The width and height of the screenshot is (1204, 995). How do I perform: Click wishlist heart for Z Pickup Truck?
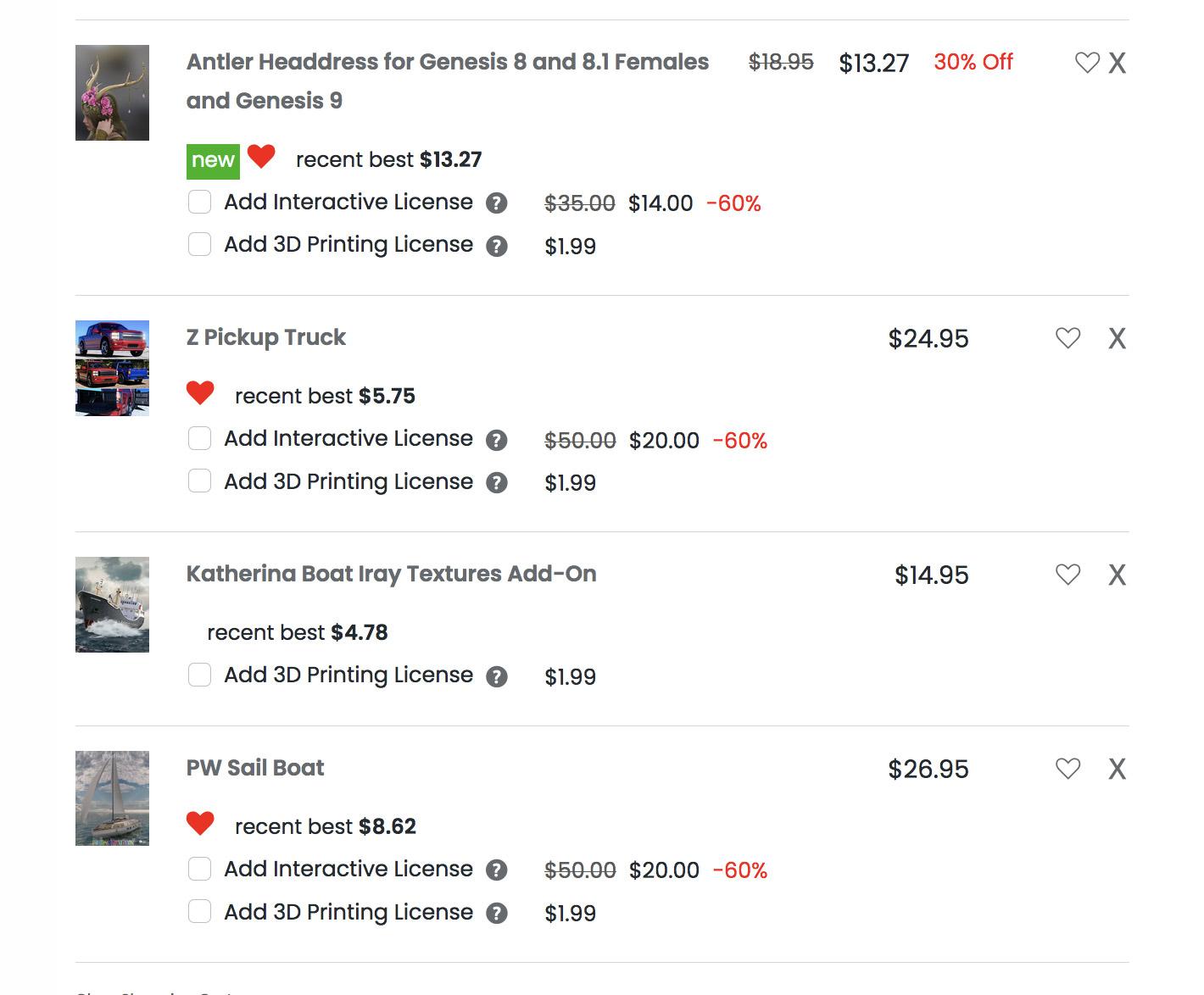point(1067,338)
